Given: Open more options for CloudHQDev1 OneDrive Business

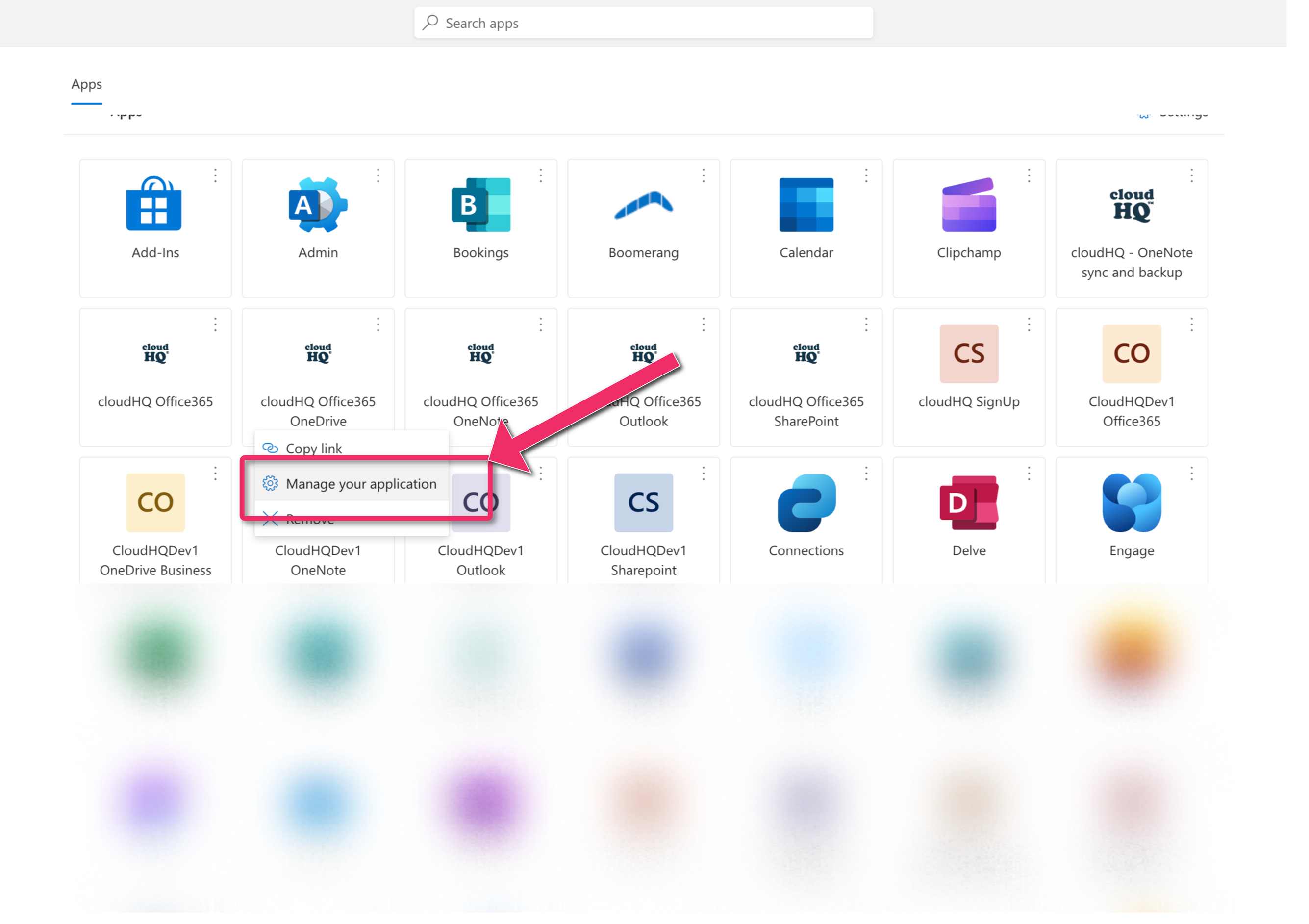Looking at the screenshot, I should (215, 473).
